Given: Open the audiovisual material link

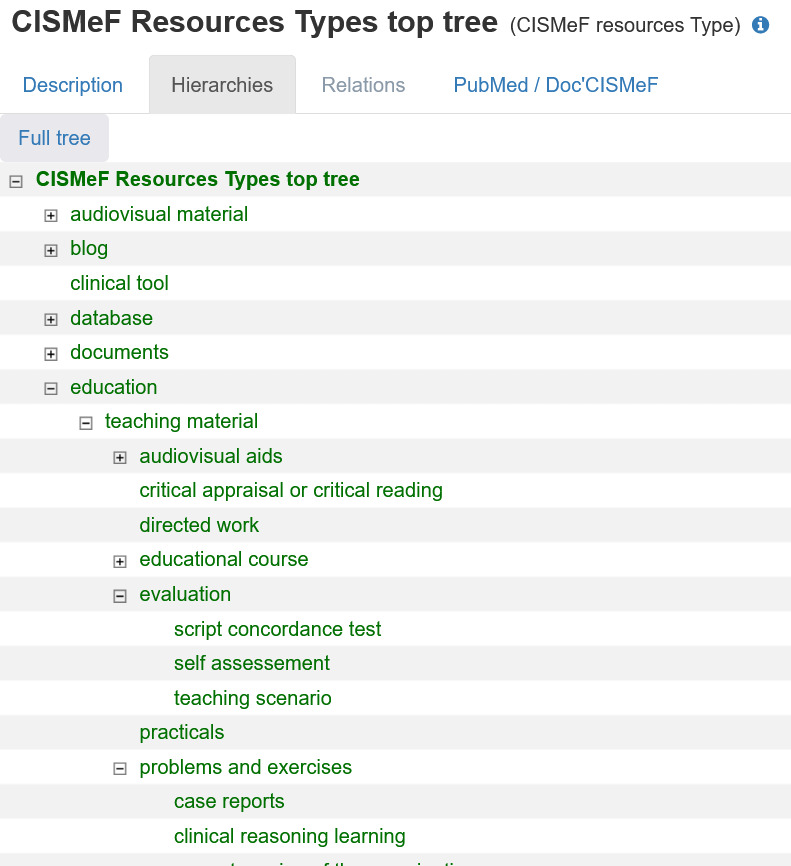Looking at the screenshot, I should coord(159,214).
